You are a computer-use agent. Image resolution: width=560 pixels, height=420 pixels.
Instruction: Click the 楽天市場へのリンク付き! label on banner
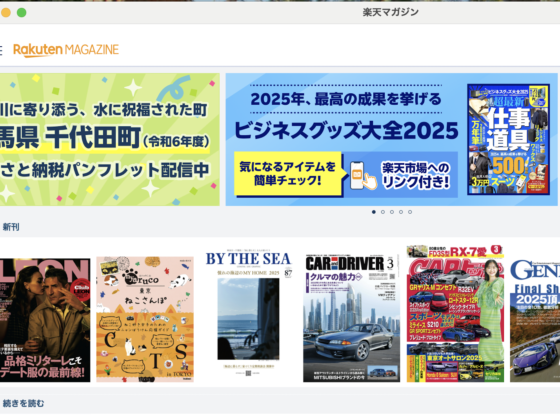(x=416, y=175)
